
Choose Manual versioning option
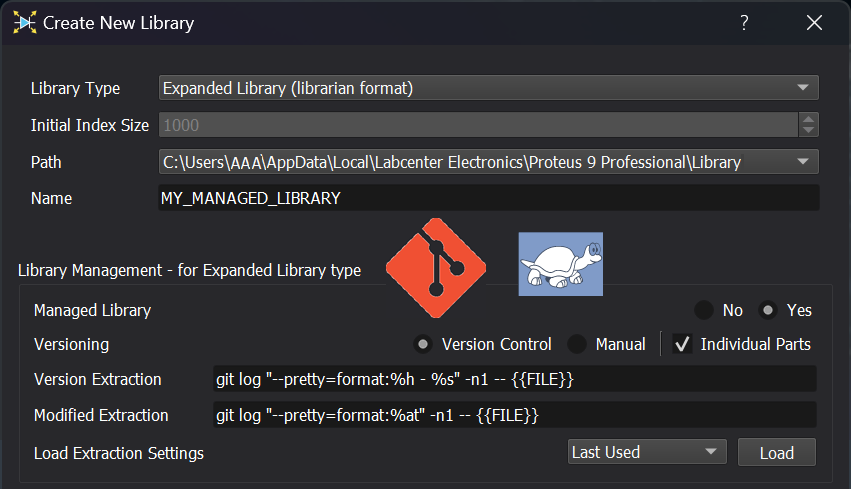(x=577, y=344)
